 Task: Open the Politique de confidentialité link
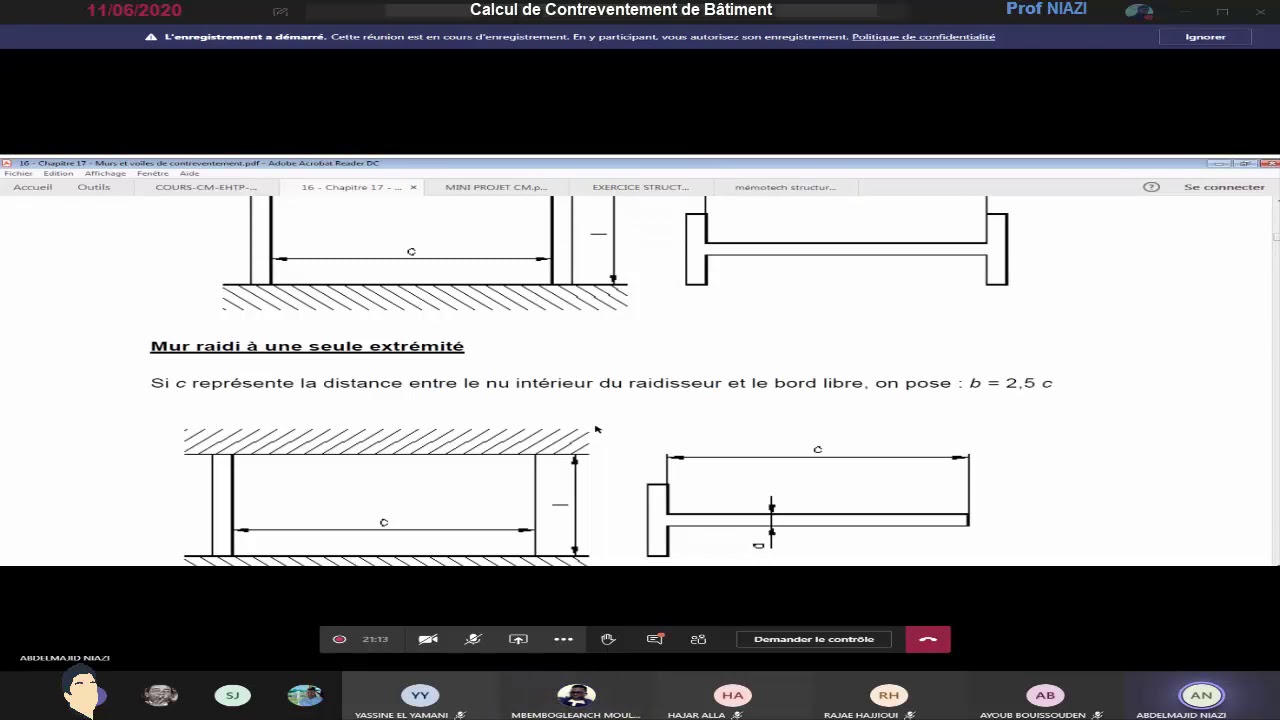coord(923,37)
